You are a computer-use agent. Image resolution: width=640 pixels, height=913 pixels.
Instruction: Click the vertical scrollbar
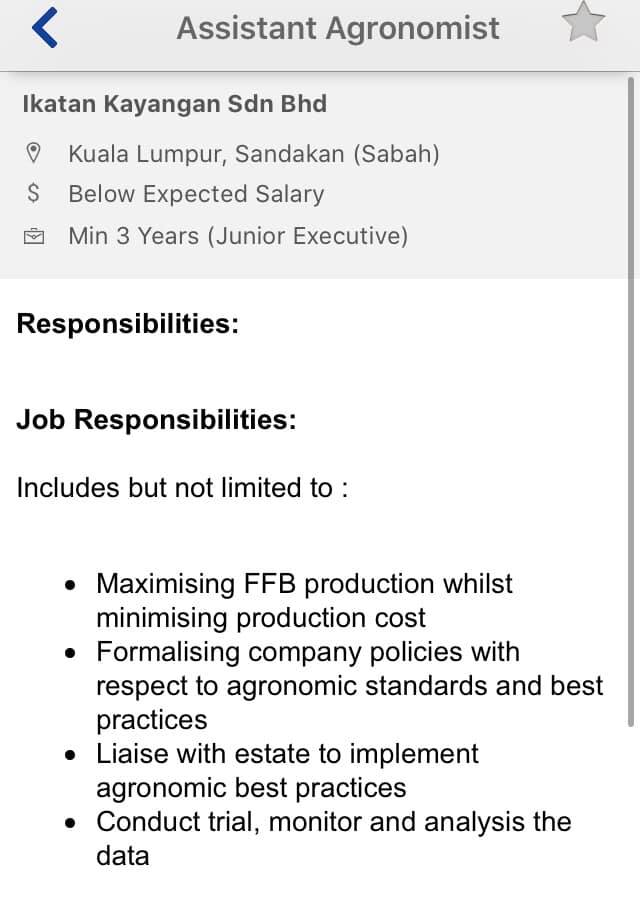pos(631,402)
